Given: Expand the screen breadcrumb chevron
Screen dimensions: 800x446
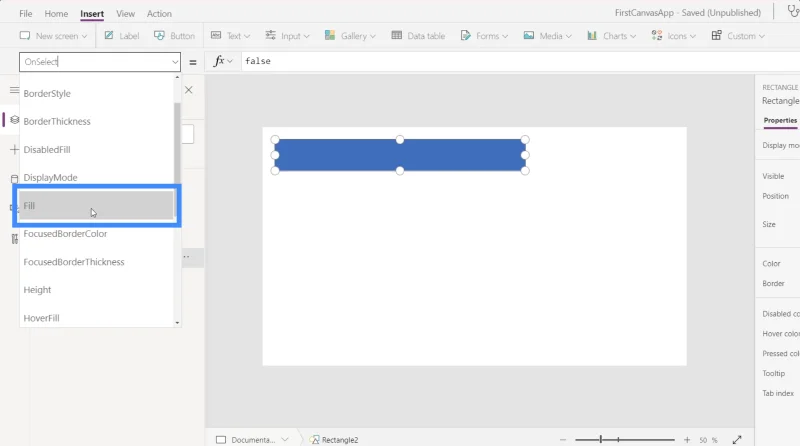Looking at the screenshot, I should [x=285, y=439].
